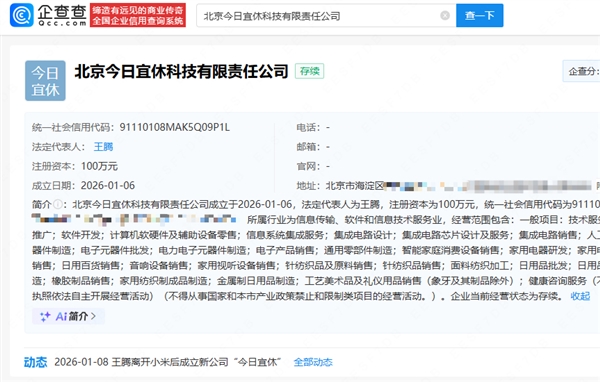600x382 pixels.
Task: Click the 企查分 score box
Action: click(x=581, y=71)
